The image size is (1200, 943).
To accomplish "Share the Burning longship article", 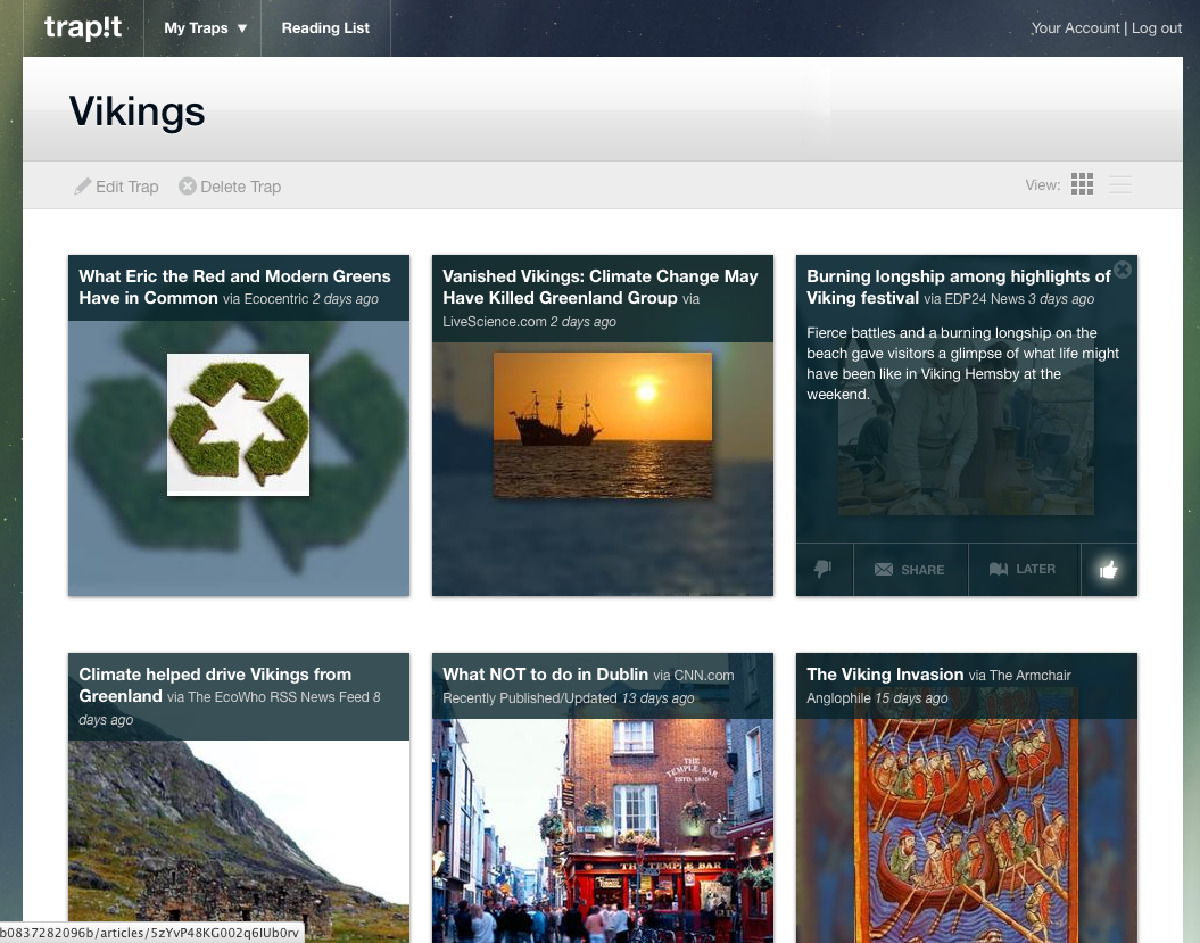I will pos(910,569).
